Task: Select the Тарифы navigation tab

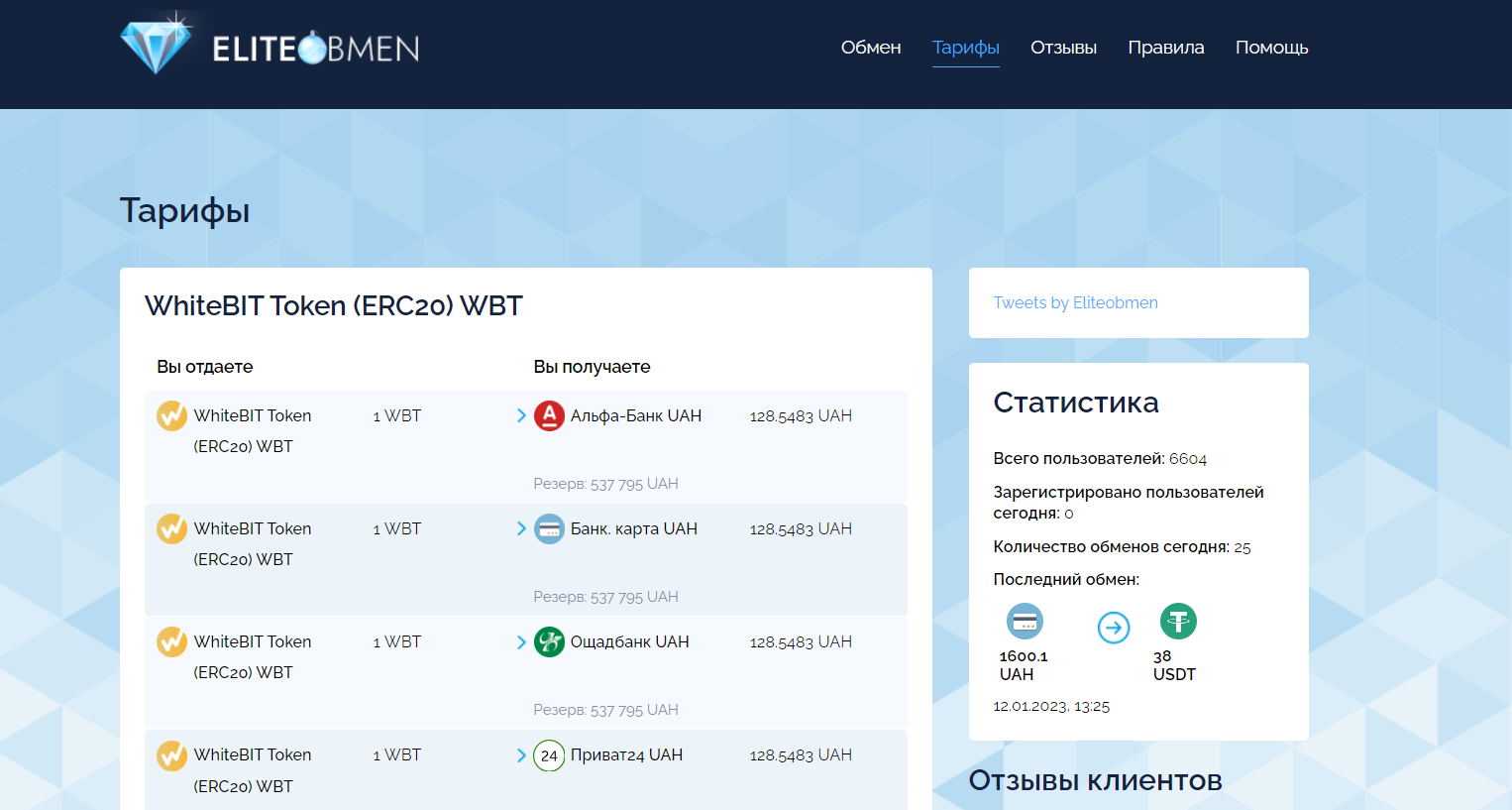Action: point(966,48)
